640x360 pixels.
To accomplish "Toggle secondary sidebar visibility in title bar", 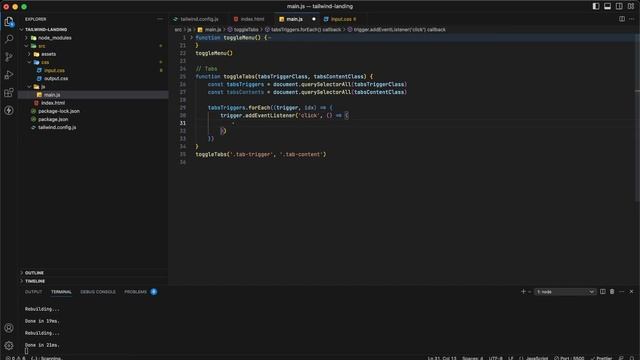I will click(x=619, y=6).
